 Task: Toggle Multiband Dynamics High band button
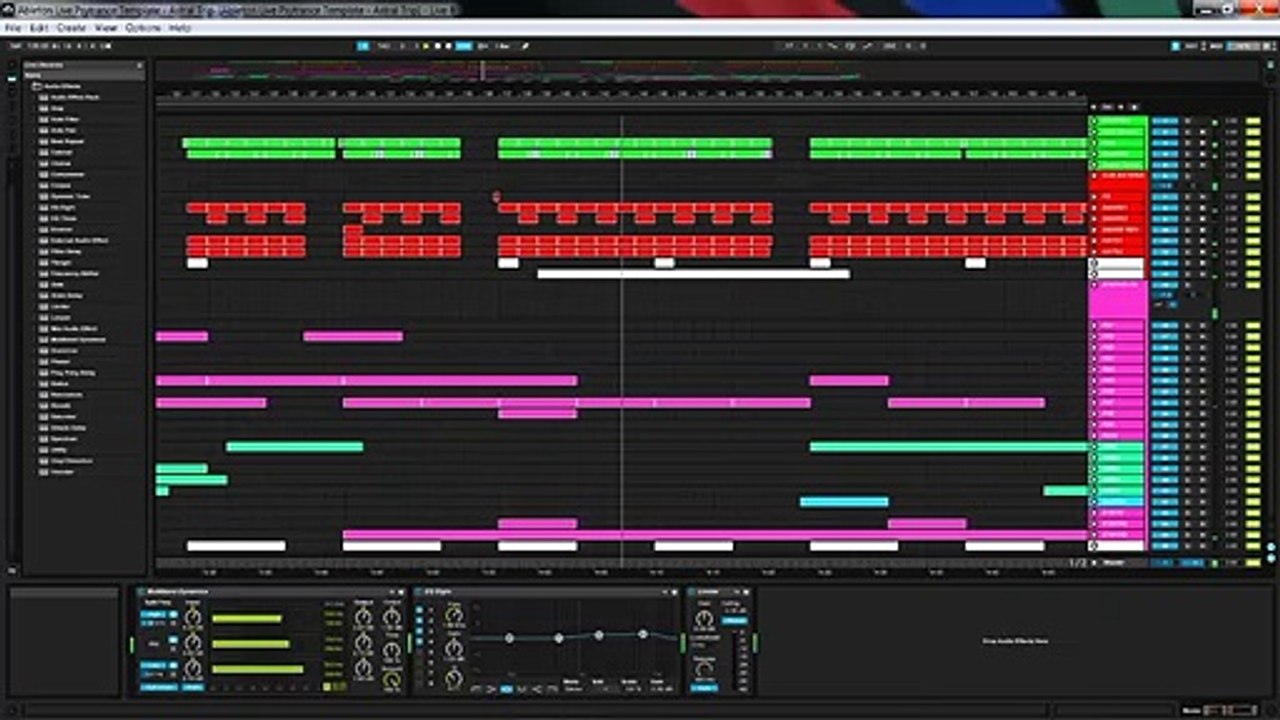pyautogui.click(x=153, y=614)
